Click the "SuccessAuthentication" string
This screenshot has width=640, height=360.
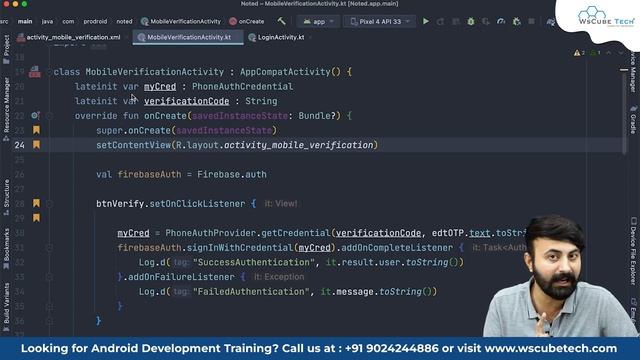coord(253,262)
